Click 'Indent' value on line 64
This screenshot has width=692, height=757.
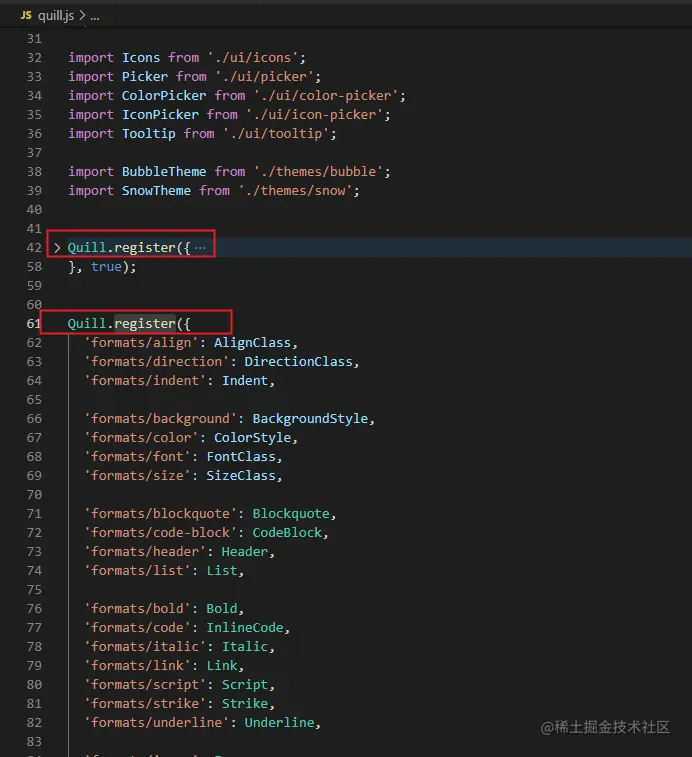[245, 380]
